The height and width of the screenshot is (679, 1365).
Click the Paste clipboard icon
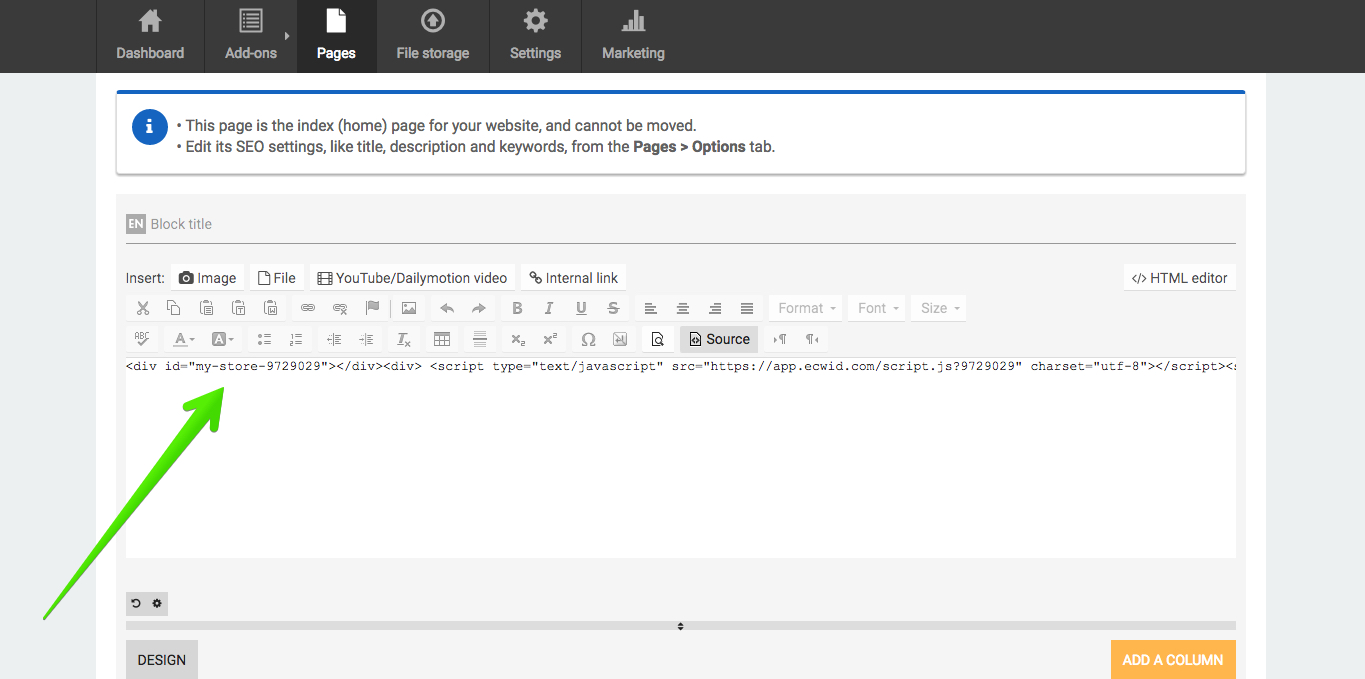[206, 308]
